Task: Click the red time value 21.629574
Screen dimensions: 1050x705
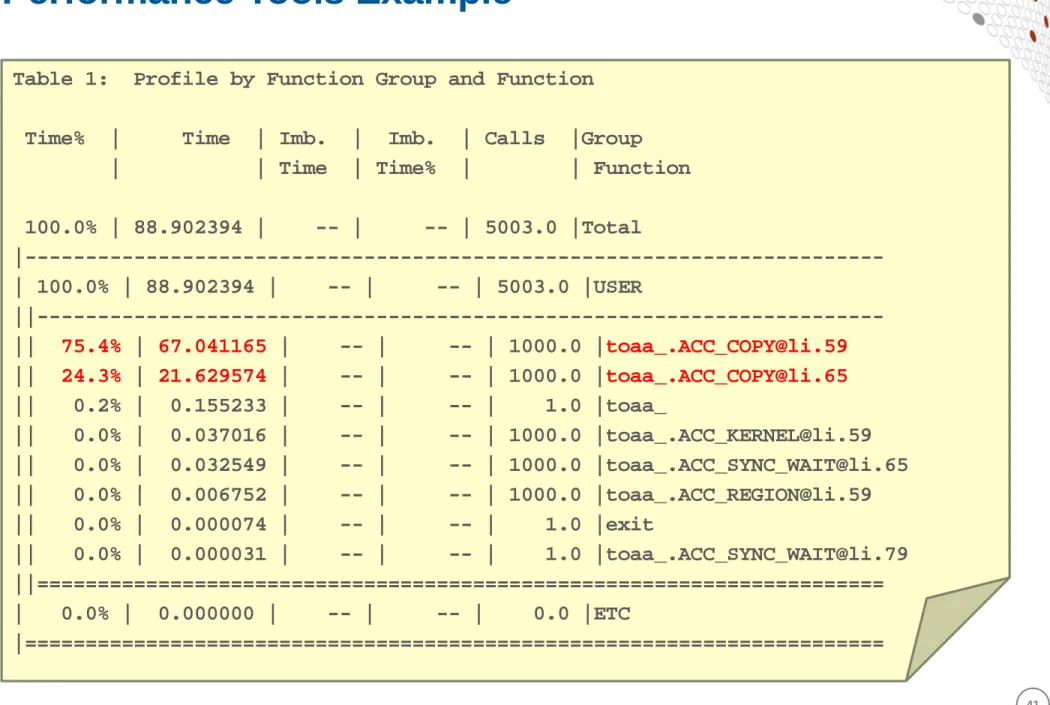Action: (x=212, y=376)
